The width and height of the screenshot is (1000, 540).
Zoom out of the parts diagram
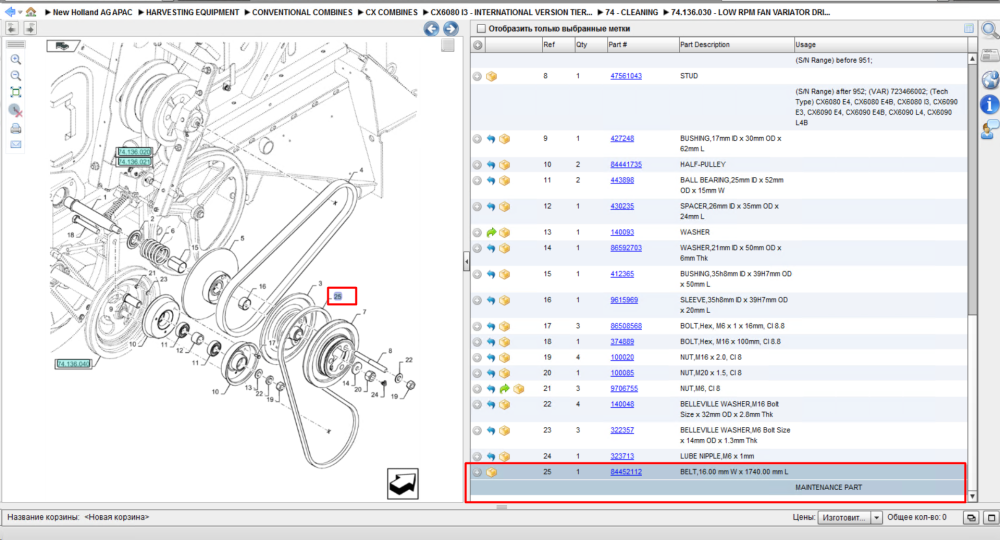coord(16,76)
